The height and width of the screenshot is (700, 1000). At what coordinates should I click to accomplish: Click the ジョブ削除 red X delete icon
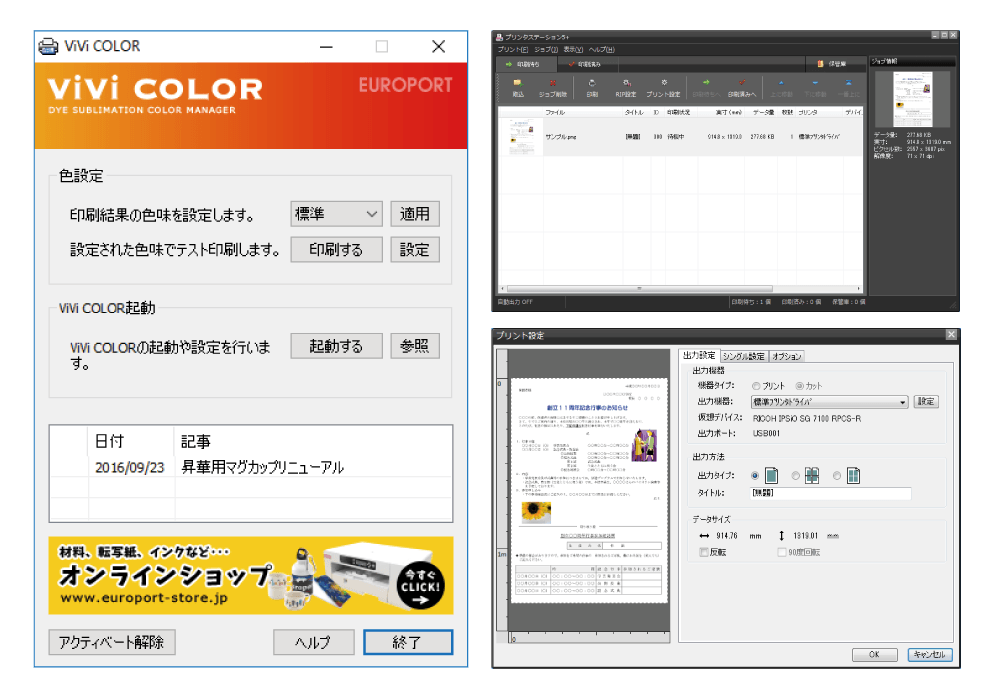[553, 83]
